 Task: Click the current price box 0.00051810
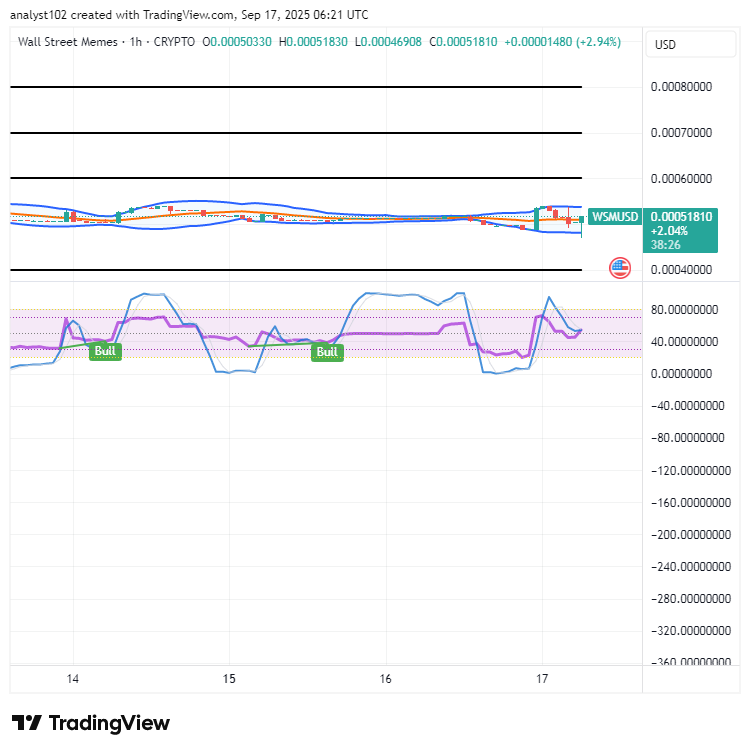[680, 231]
